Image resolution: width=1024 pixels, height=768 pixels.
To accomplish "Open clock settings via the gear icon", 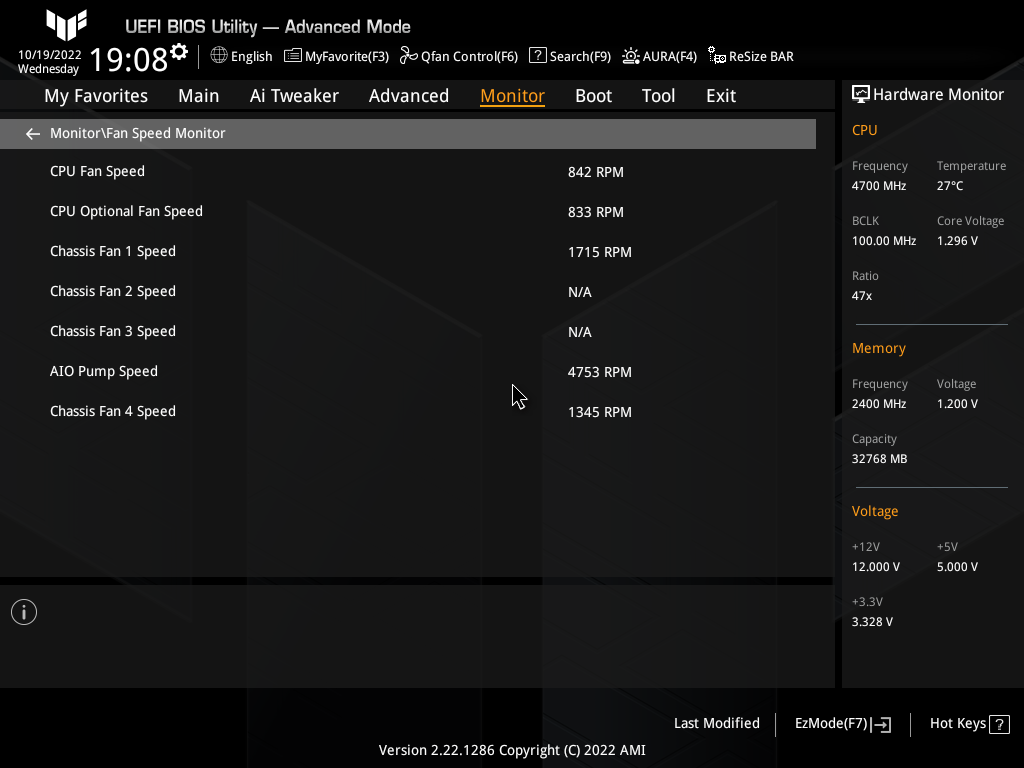I will tap(179, 49).
